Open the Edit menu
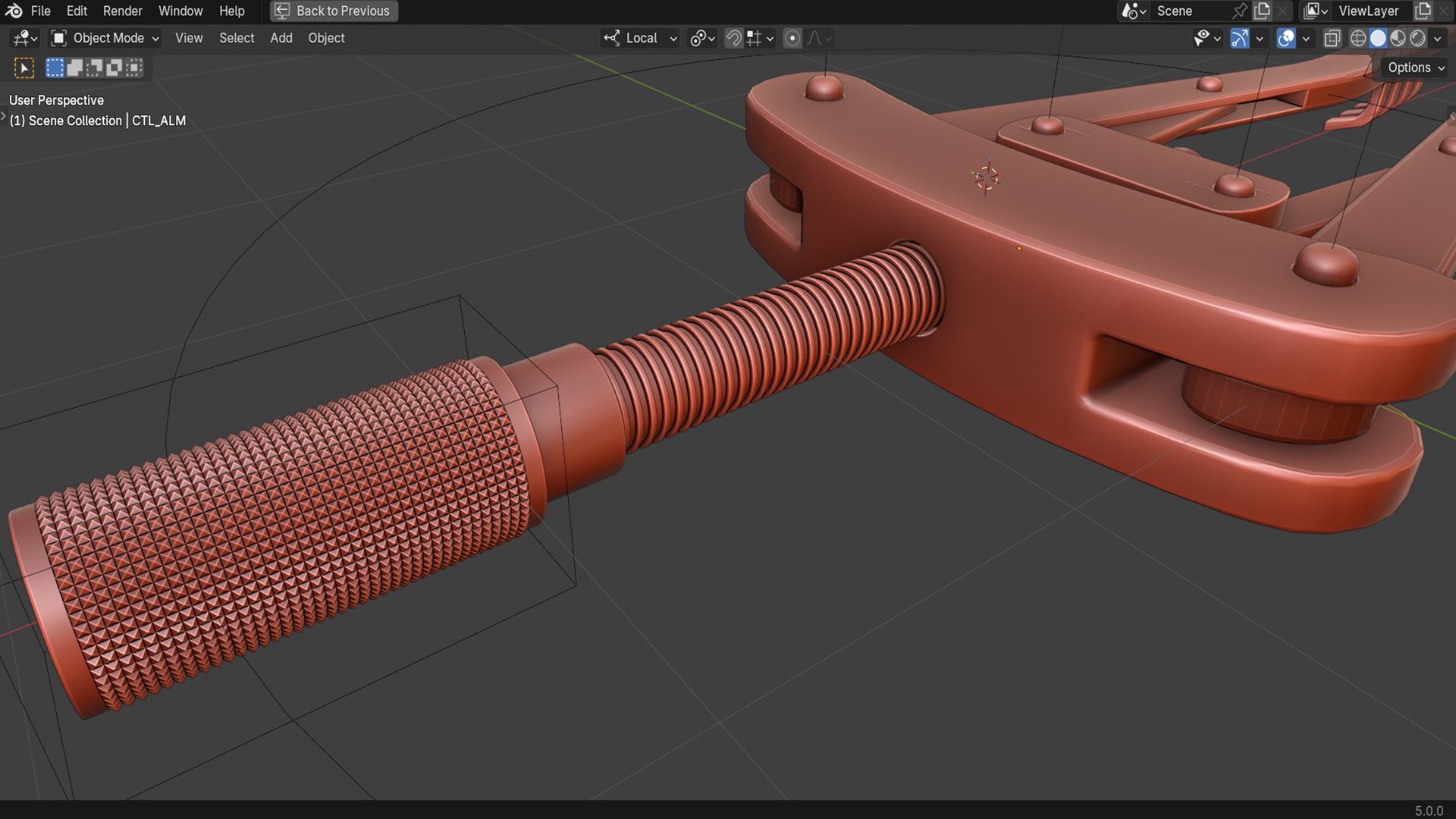Screen dimensions: 1456x819 pos(77,11)
